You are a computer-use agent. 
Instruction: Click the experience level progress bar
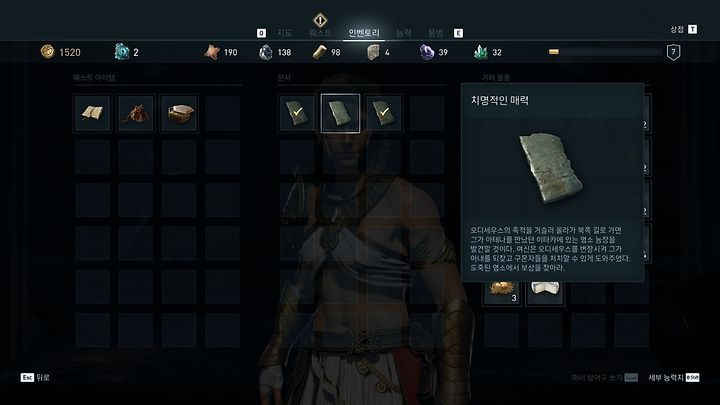[606, 52]
